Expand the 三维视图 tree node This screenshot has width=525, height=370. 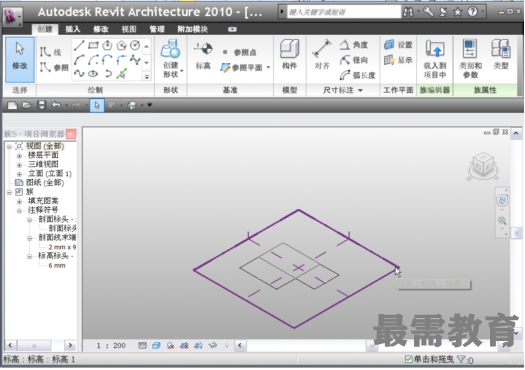coord(19,165)
